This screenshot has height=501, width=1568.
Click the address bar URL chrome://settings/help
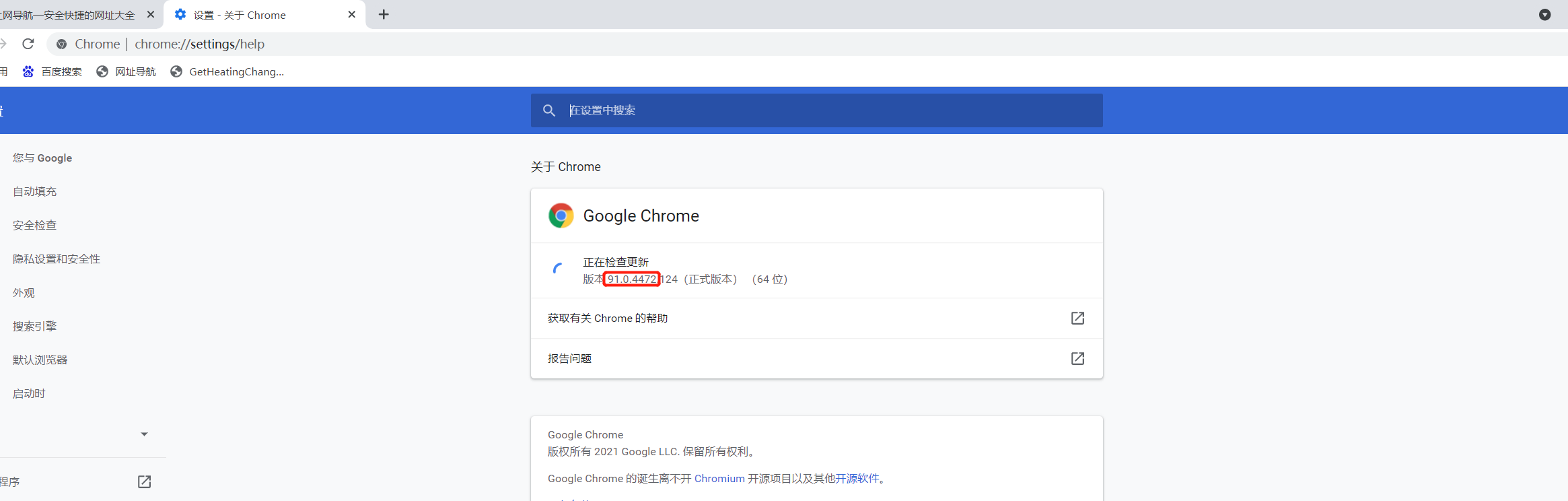coord(199,44)
